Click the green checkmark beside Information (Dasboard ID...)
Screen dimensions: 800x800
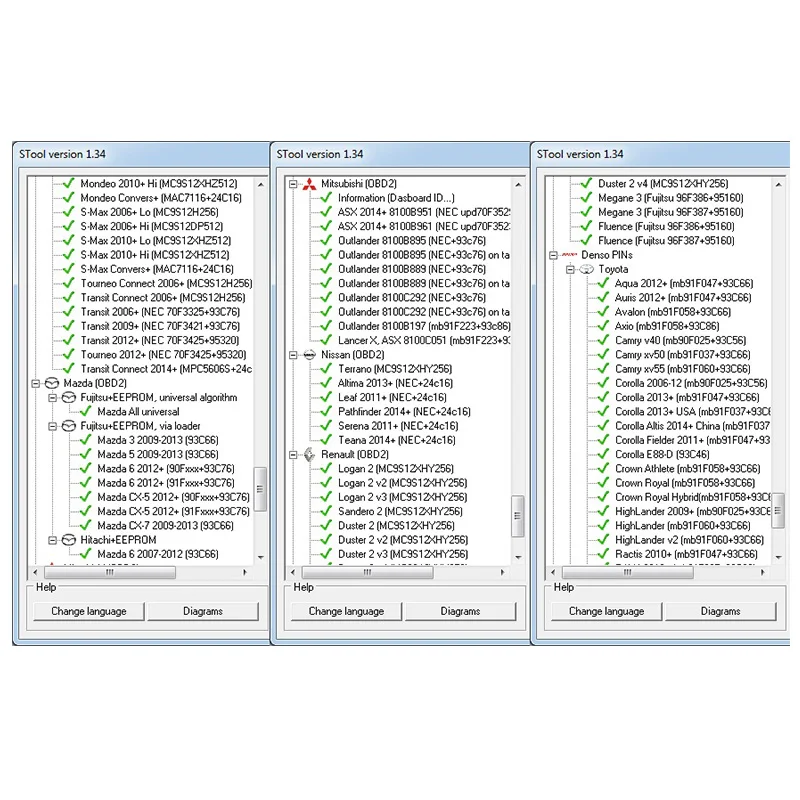[326, 197]
